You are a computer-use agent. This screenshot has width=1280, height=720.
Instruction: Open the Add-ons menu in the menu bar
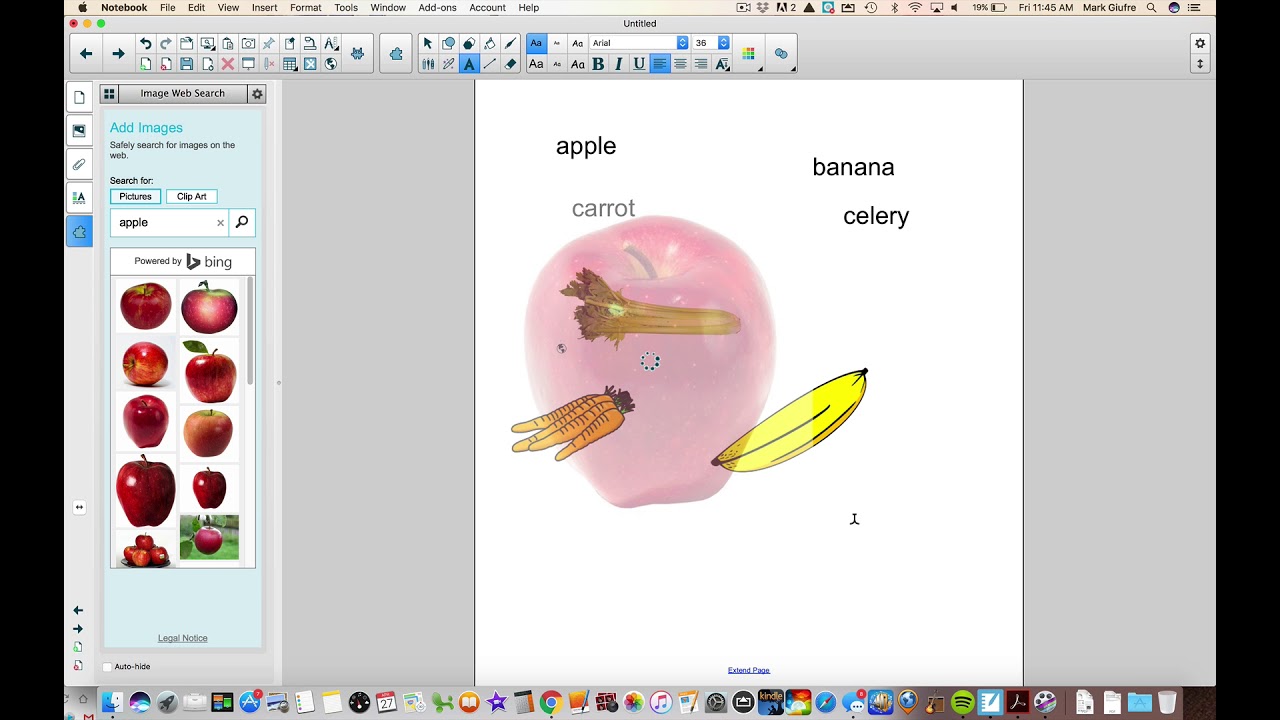coord(436,7)
